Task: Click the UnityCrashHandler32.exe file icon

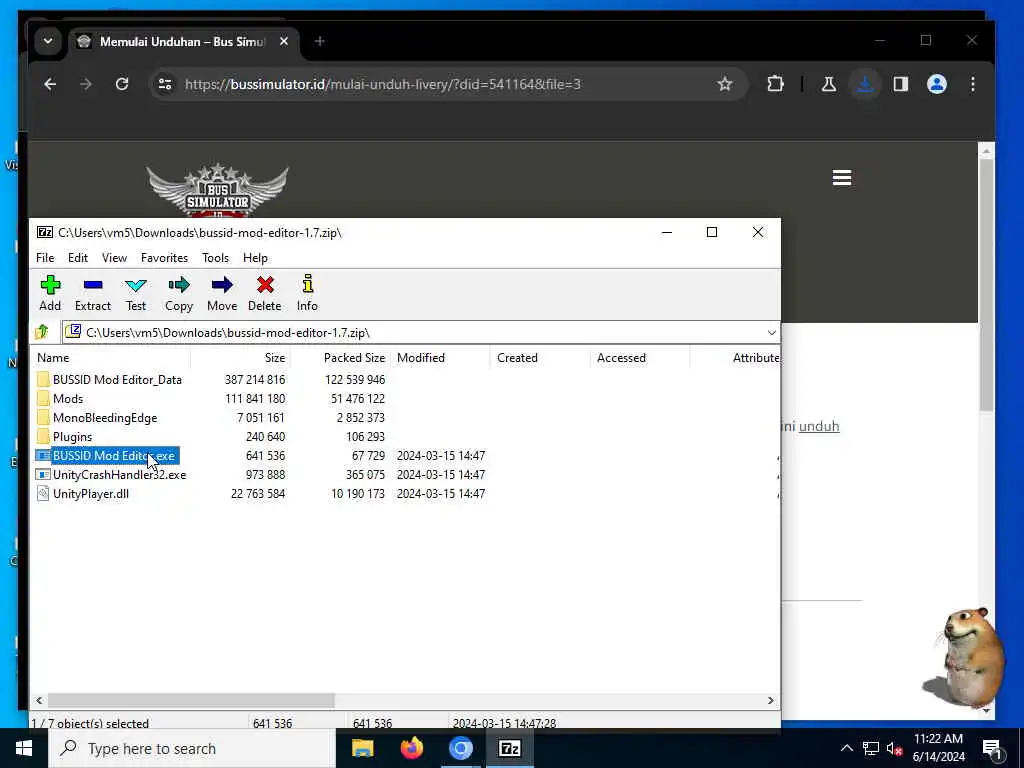Action: point(43,474)
